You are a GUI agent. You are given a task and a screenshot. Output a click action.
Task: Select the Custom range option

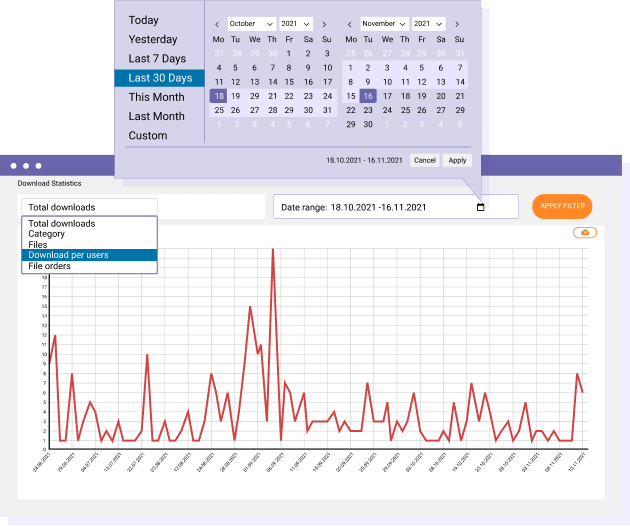point(147,136)
